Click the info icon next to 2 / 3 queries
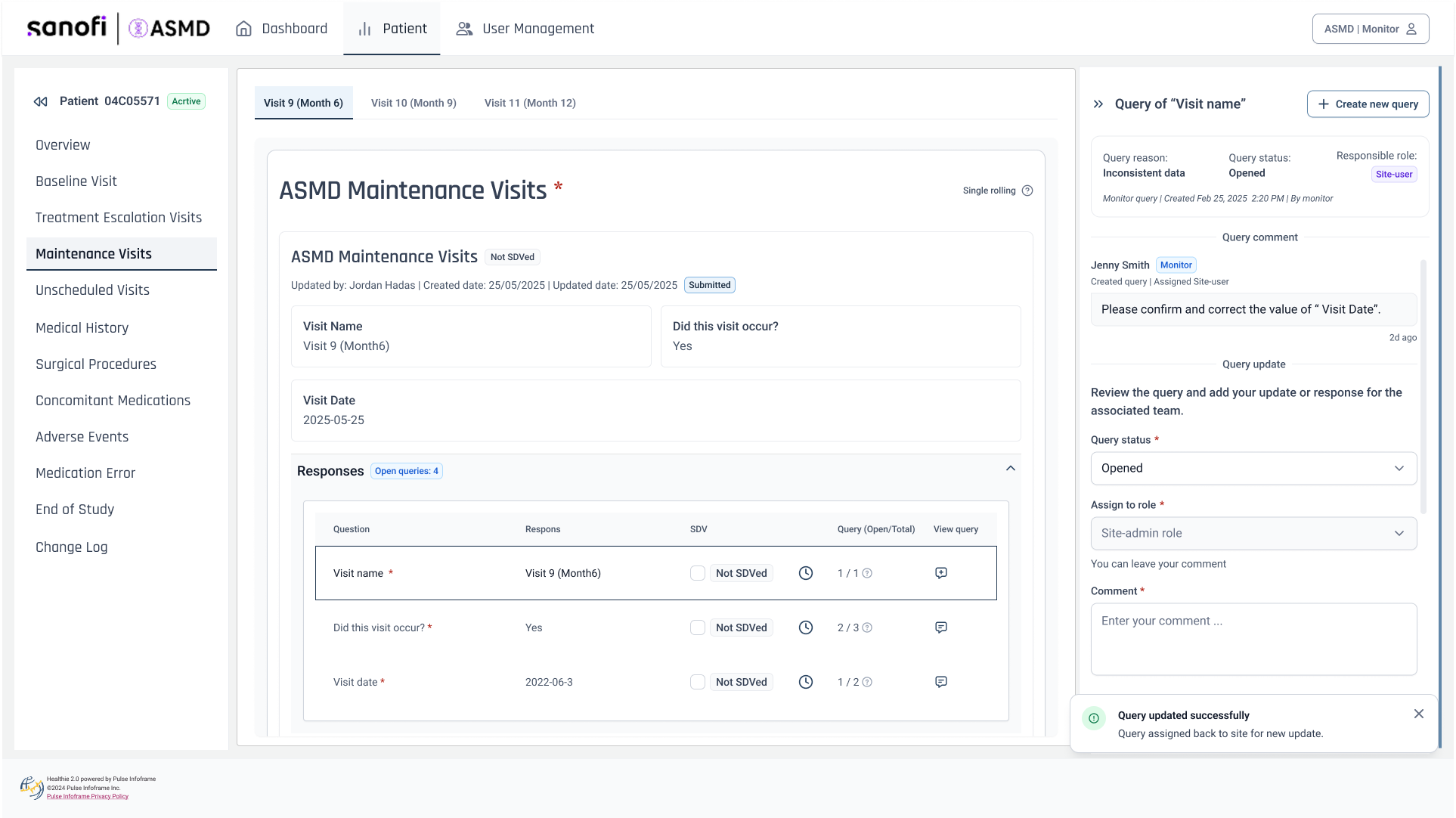Viewport: 1456px width, 818px height. [x=867, y=627]
